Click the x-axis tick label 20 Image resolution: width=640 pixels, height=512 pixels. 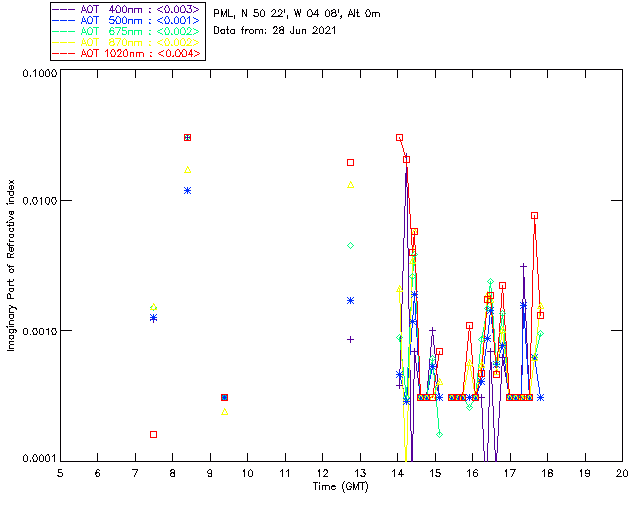click(x=622, y=473)
